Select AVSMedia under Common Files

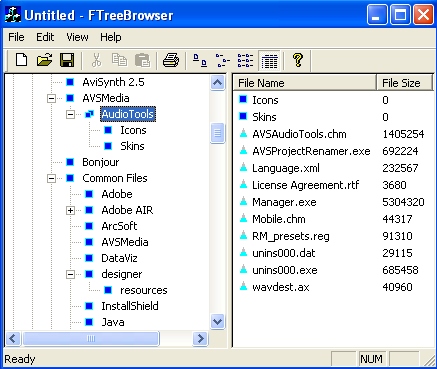click(x=125, y=242)
